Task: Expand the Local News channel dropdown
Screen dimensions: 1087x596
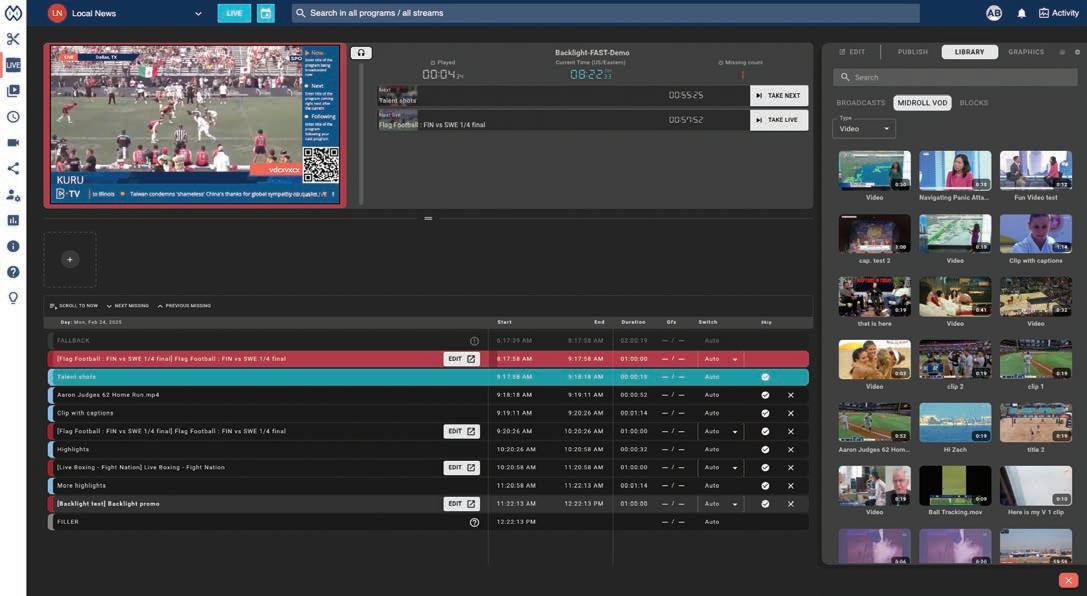Action: pyautogui.click(x=198, y=13)
